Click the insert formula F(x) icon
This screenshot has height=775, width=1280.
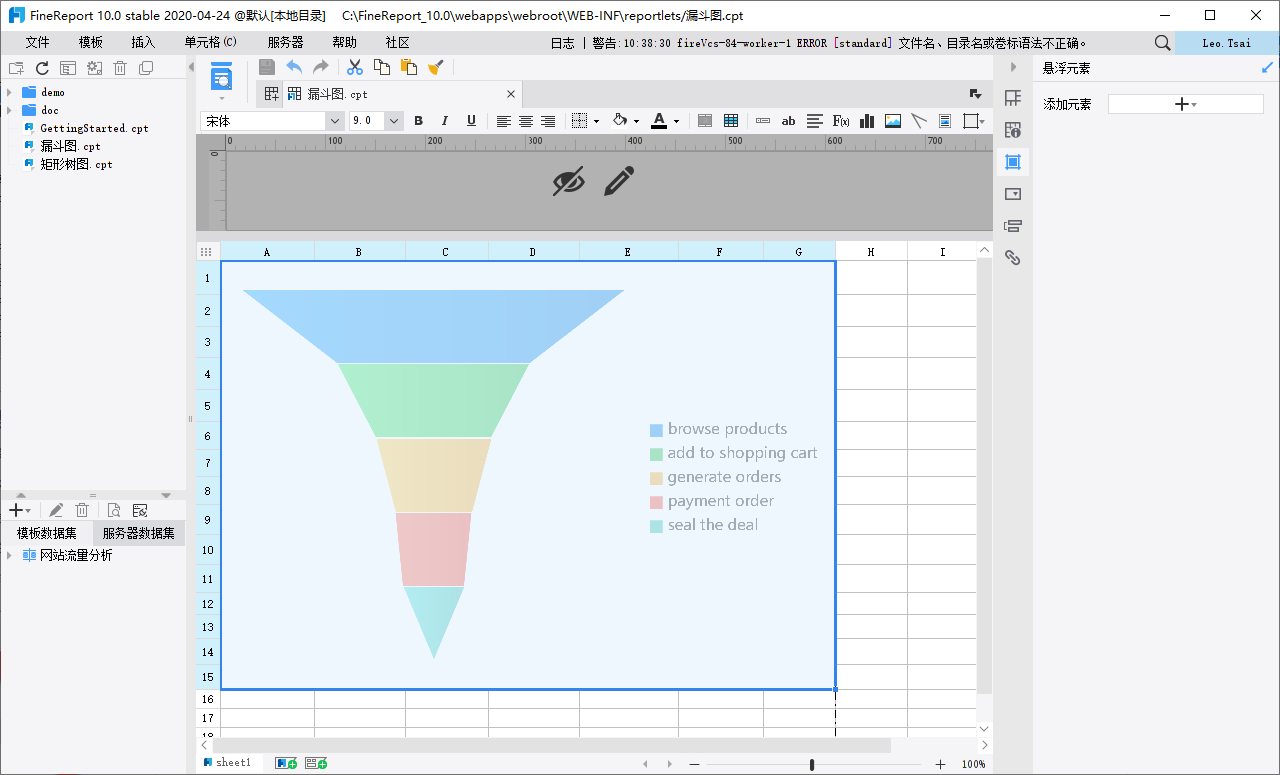[x=841, y=121]
